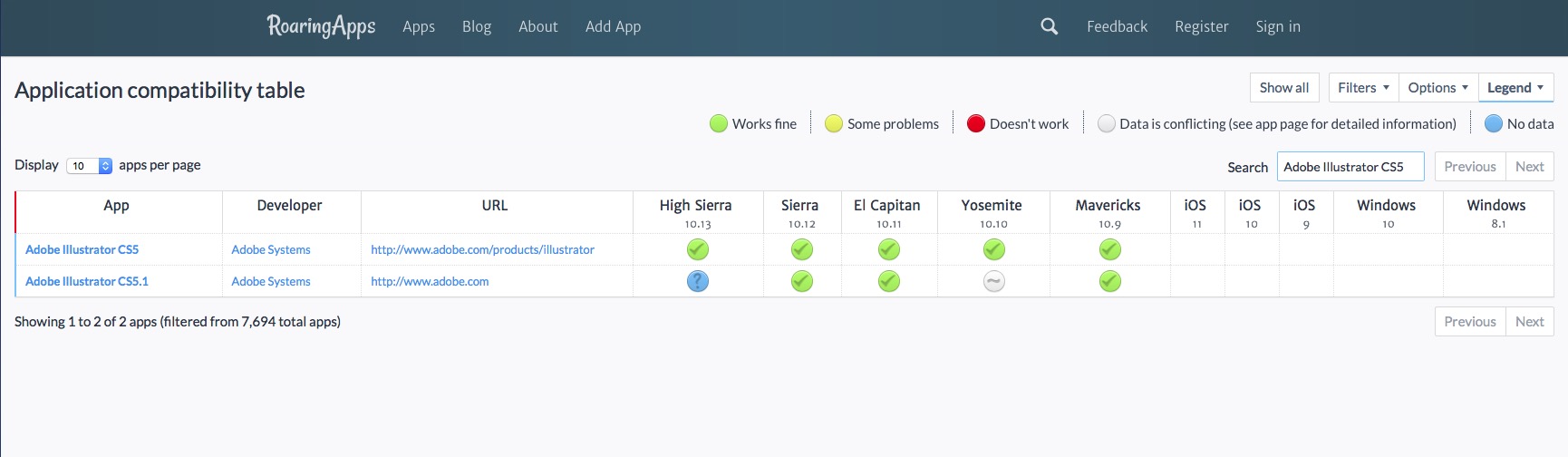
Task: Click the red Doesn't work legend dot
Action: [x=975, y=123]
